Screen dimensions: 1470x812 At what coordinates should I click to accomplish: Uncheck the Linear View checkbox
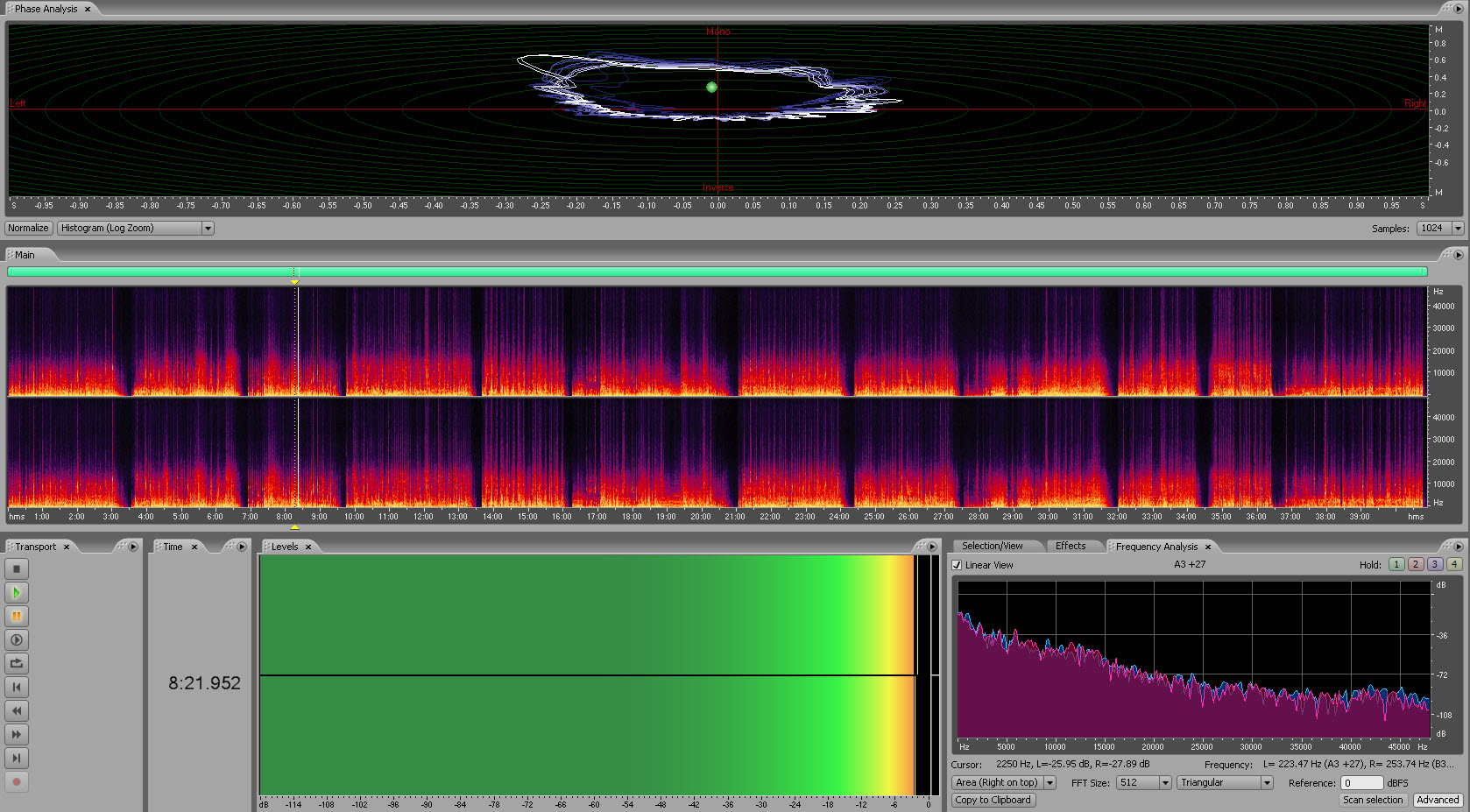[957, 566]
